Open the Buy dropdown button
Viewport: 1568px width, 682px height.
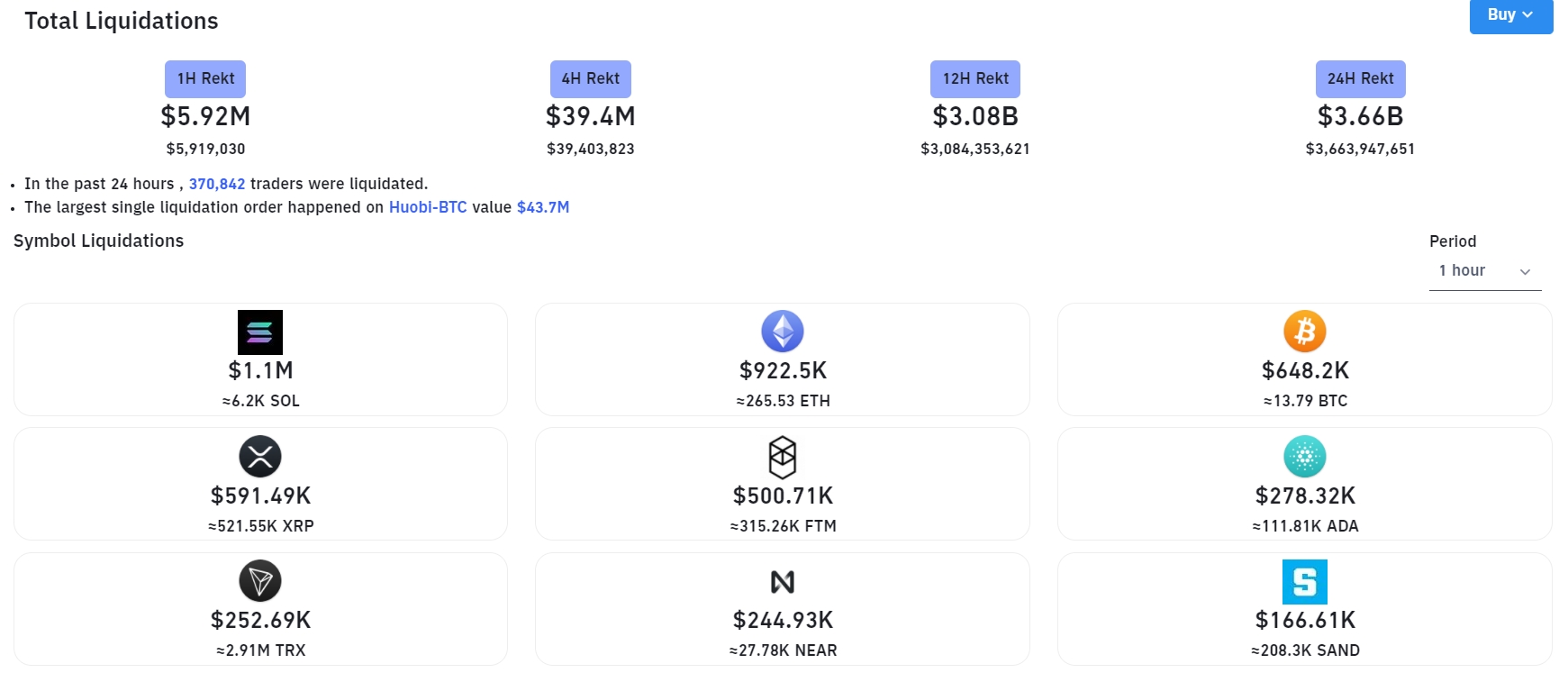click(1511, 15)
